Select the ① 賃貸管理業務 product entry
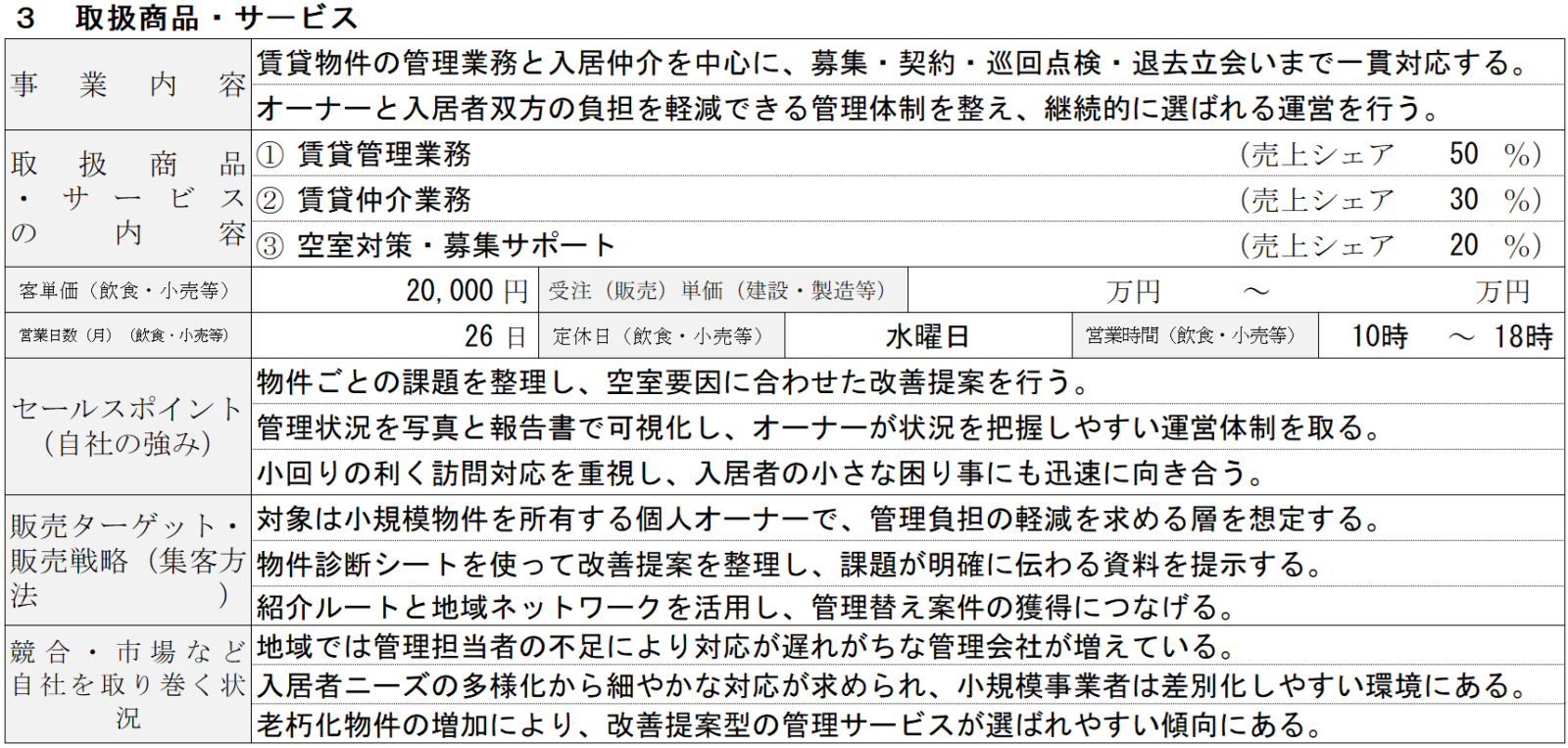Viewport: 1568px width, 748px height. (365, 154)
